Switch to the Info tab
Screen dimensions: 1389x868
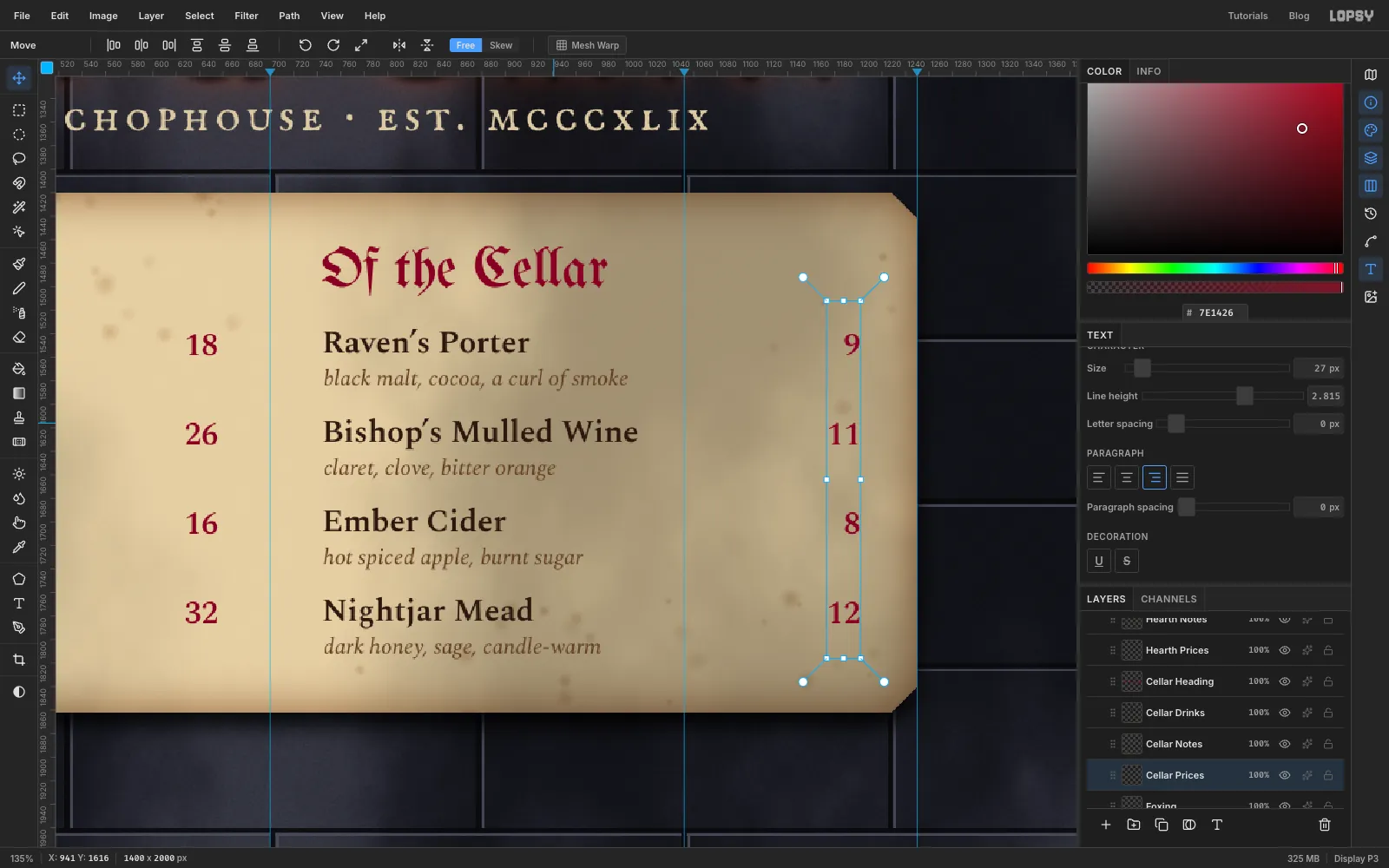point(1149,71)
